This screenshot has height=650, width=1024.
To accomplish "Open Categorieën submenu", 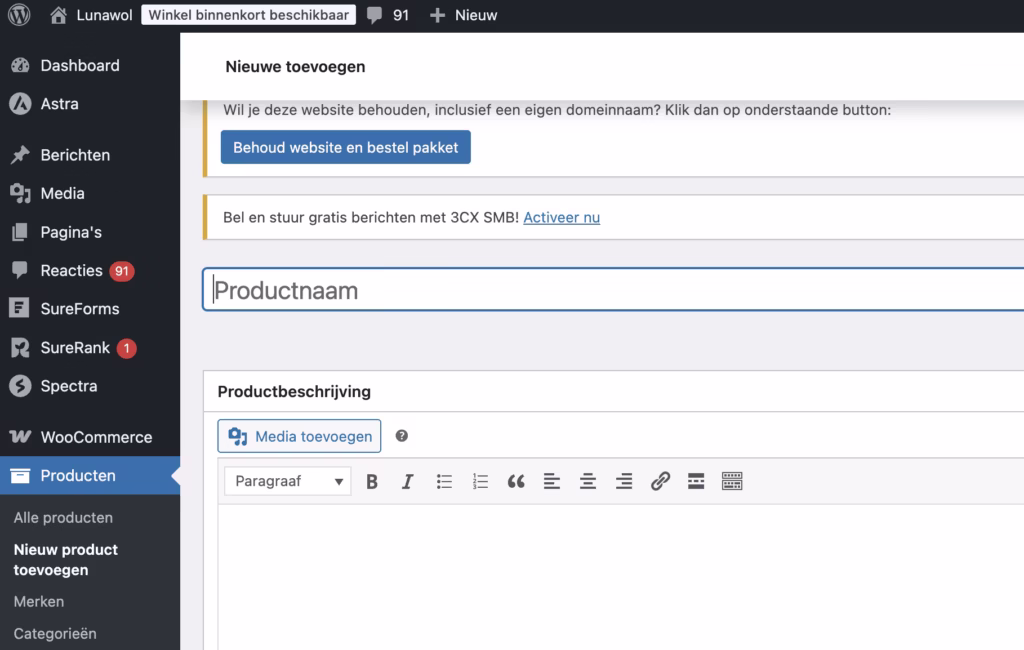I will 55,634.
